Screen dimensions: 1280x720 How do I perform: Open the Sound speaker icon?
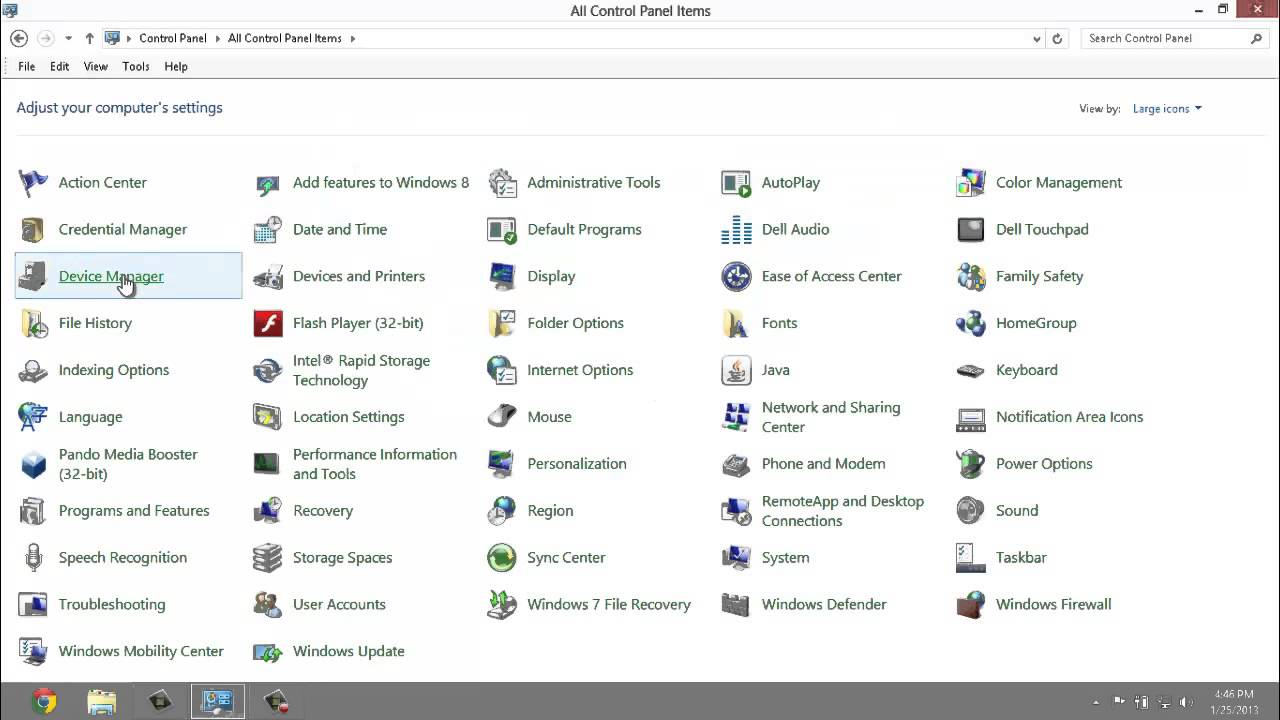[x=970, y=510]
